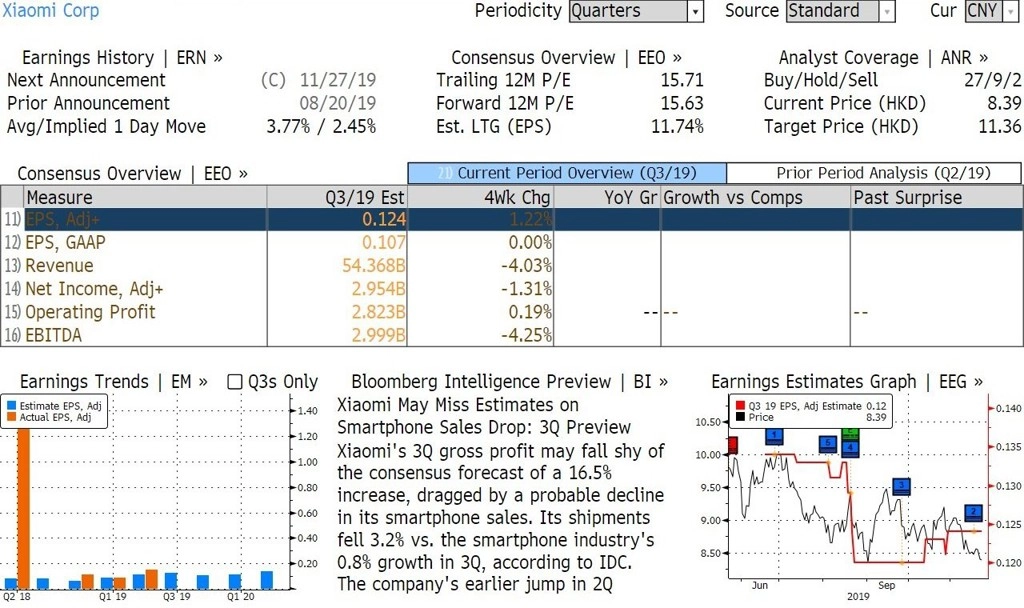1024x608 pixels.
Task: Open the Earnings Estimates Graph EEG link
Action: pos(846,382)
